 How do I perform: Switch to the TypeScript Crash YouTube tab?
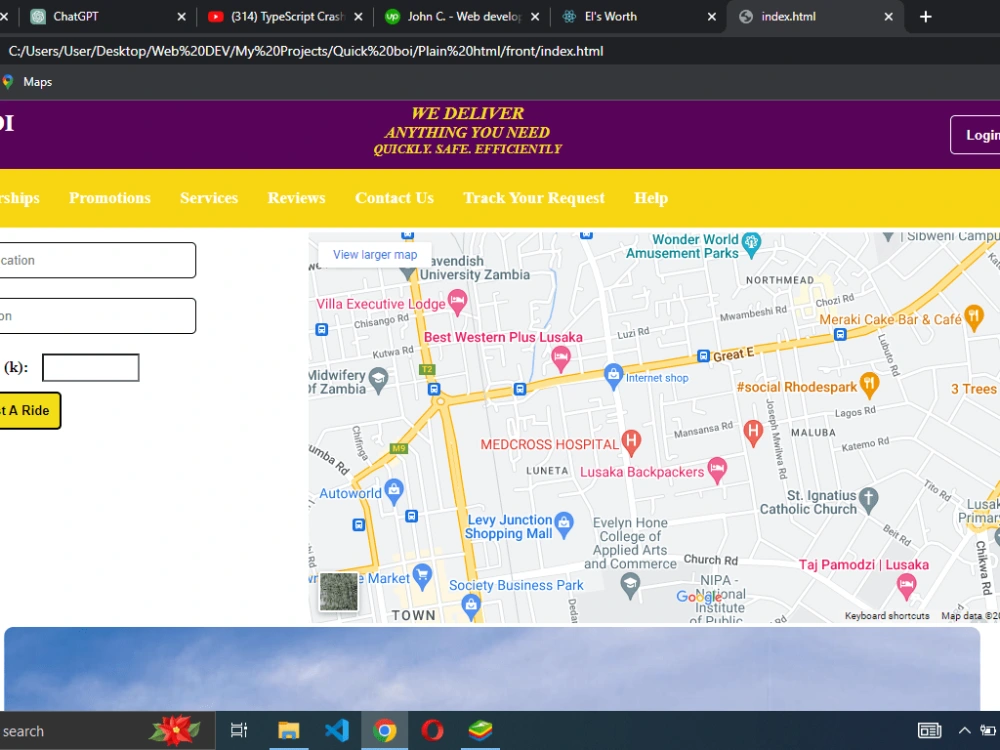(286, 17)
